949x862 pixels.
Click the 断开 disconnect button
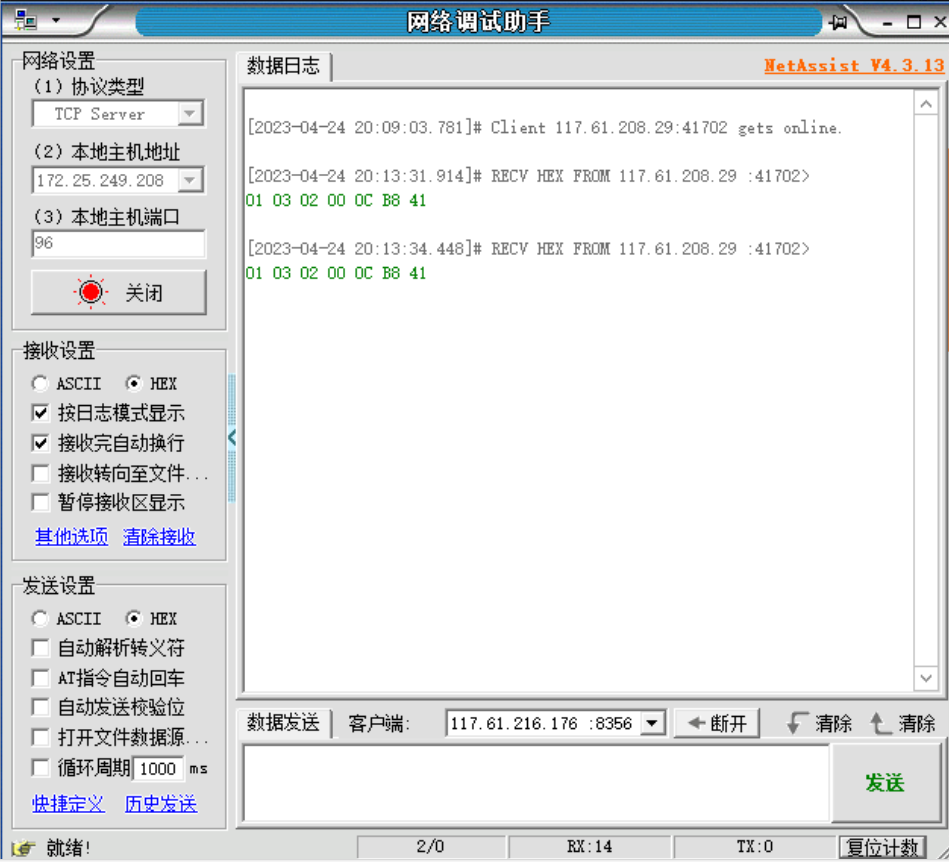(717, 723)
